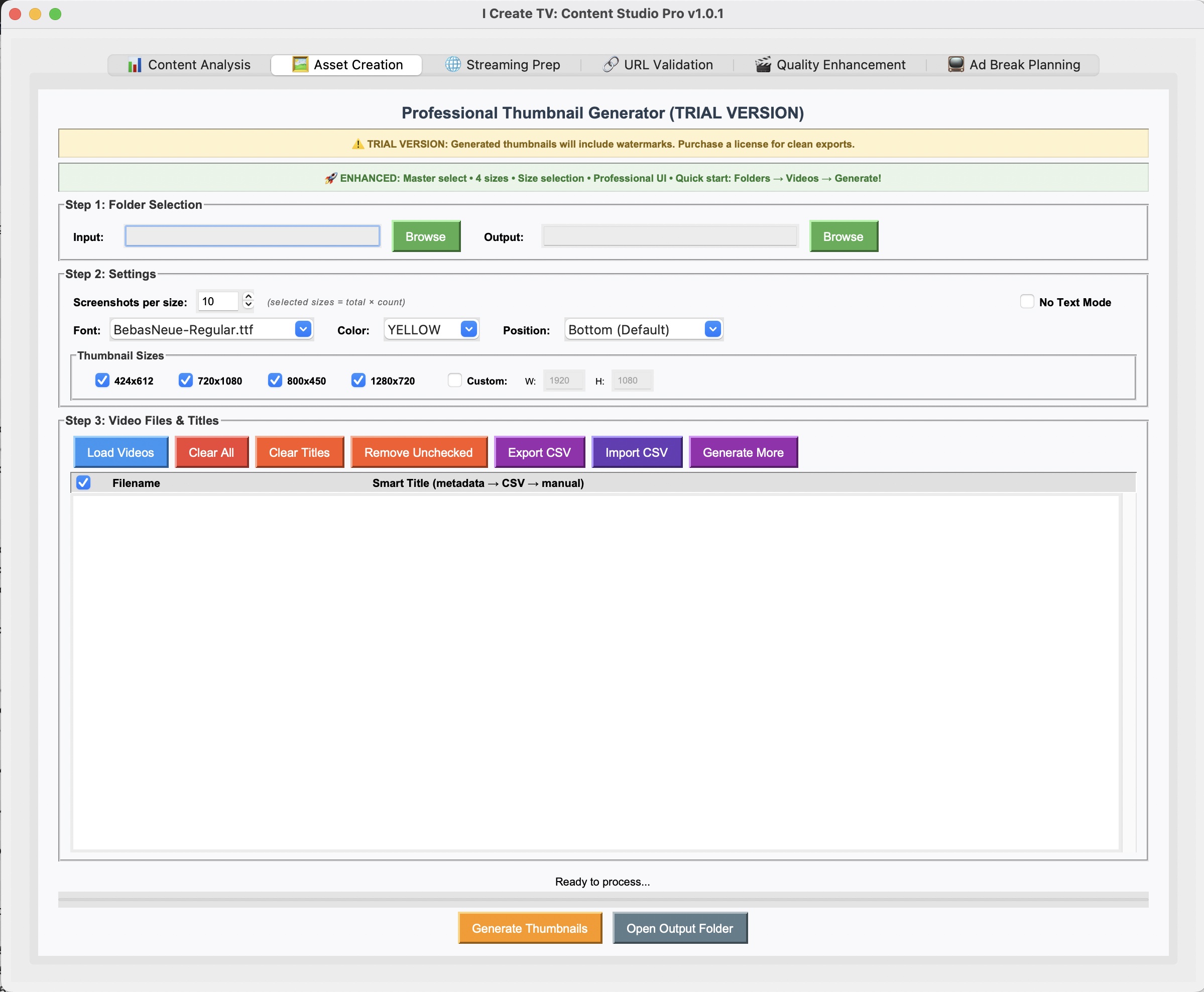Click the rocket icon in ENHANCED banner
Screen dimensions: 1204x992
point(330,178)
